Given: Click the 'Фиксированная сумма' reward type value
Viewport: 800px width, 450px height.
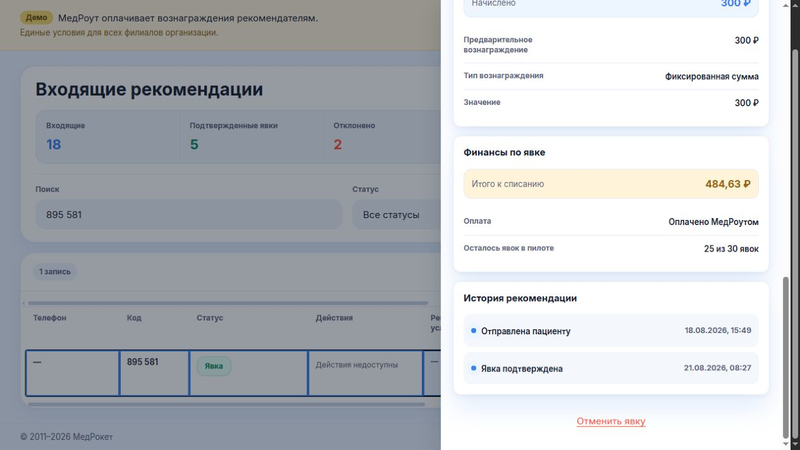Looking at the screenshot, I should [711, 77].
